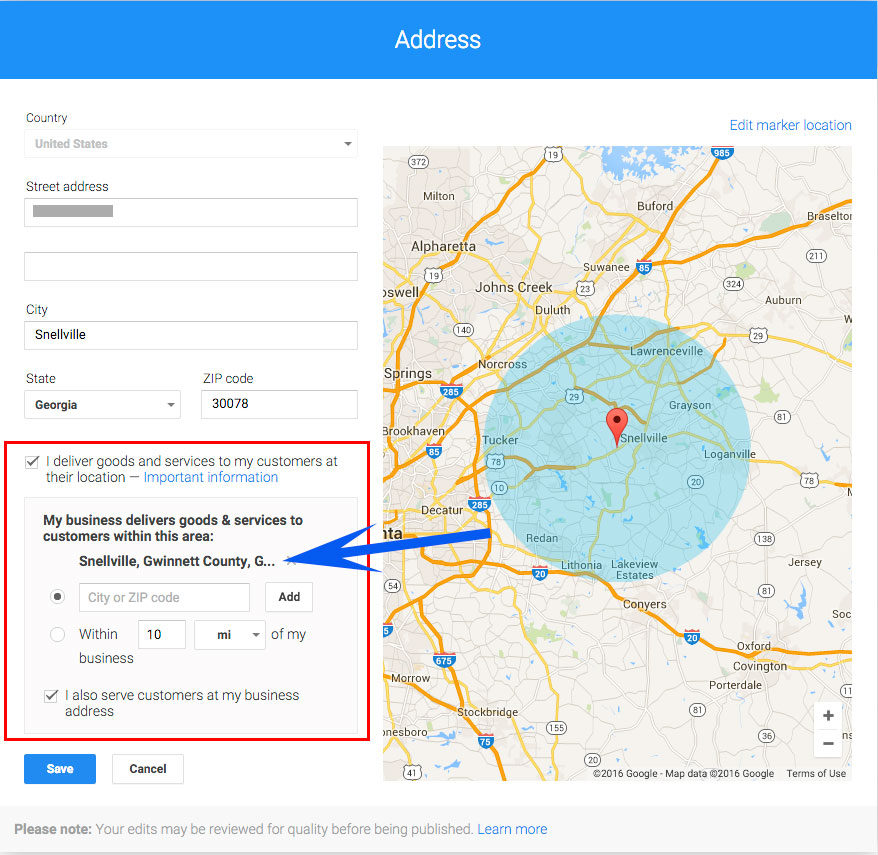Click the Learn more link at the bottom
This screenshot has width=878, height=855.
pos(512,829)
